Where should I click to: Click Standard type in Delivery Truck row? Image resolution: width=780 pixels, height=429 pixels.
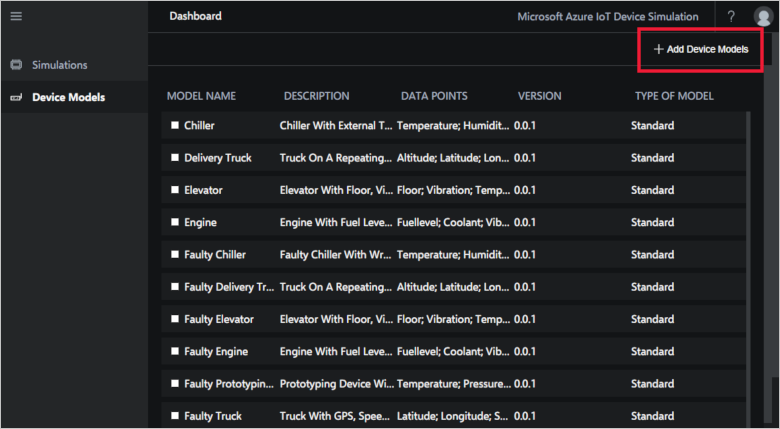point(653,158)
